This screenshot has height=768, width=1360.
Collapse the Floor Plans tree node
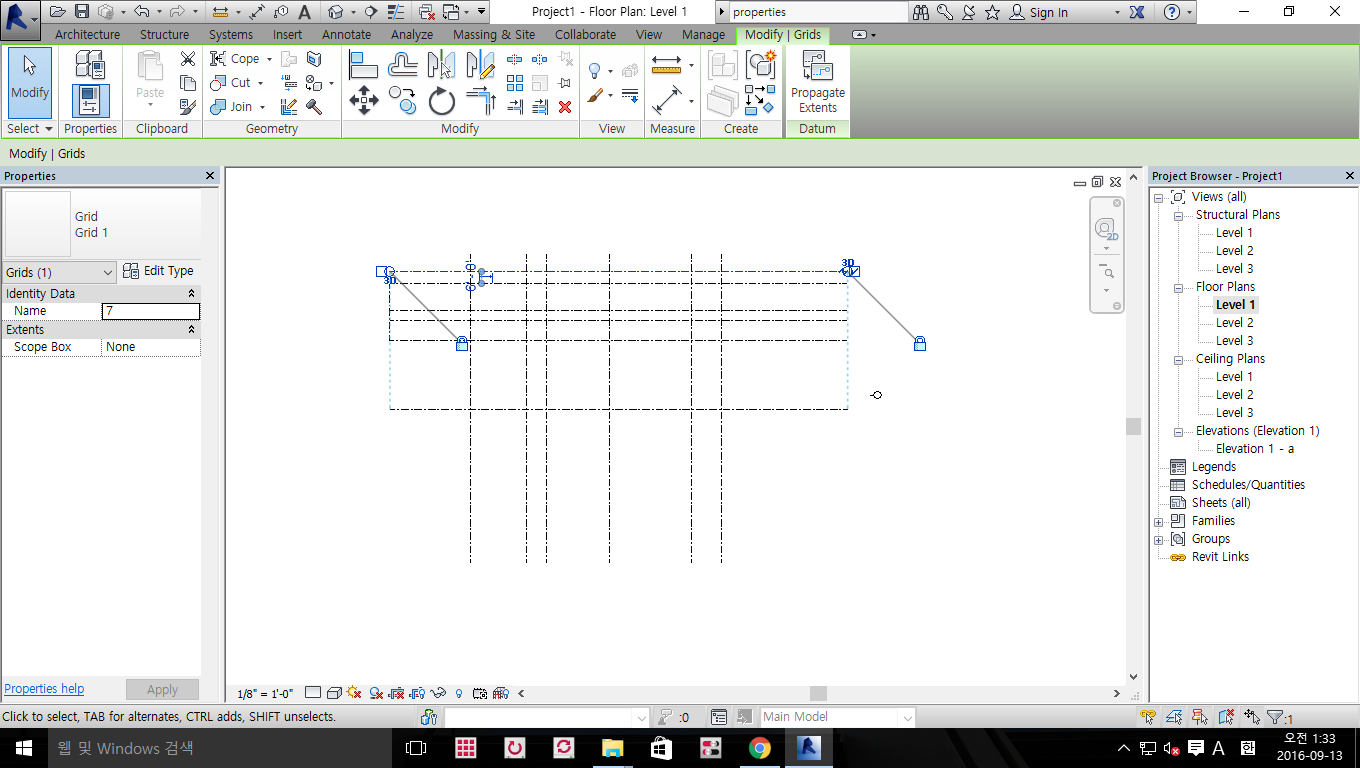[1178, 287]
